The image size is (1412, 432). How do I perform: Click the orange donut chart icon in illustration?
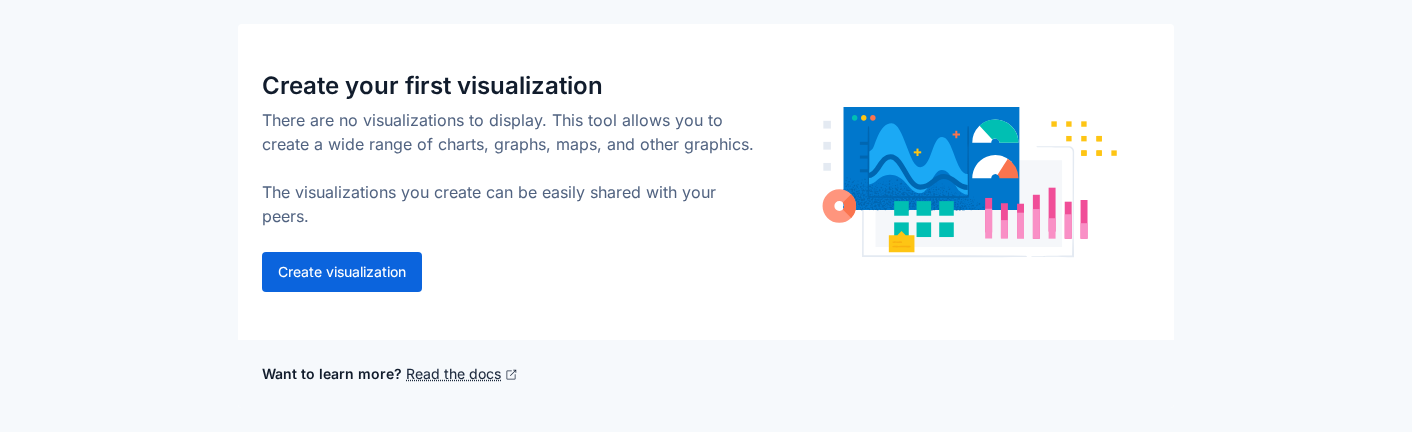(839, 206)
